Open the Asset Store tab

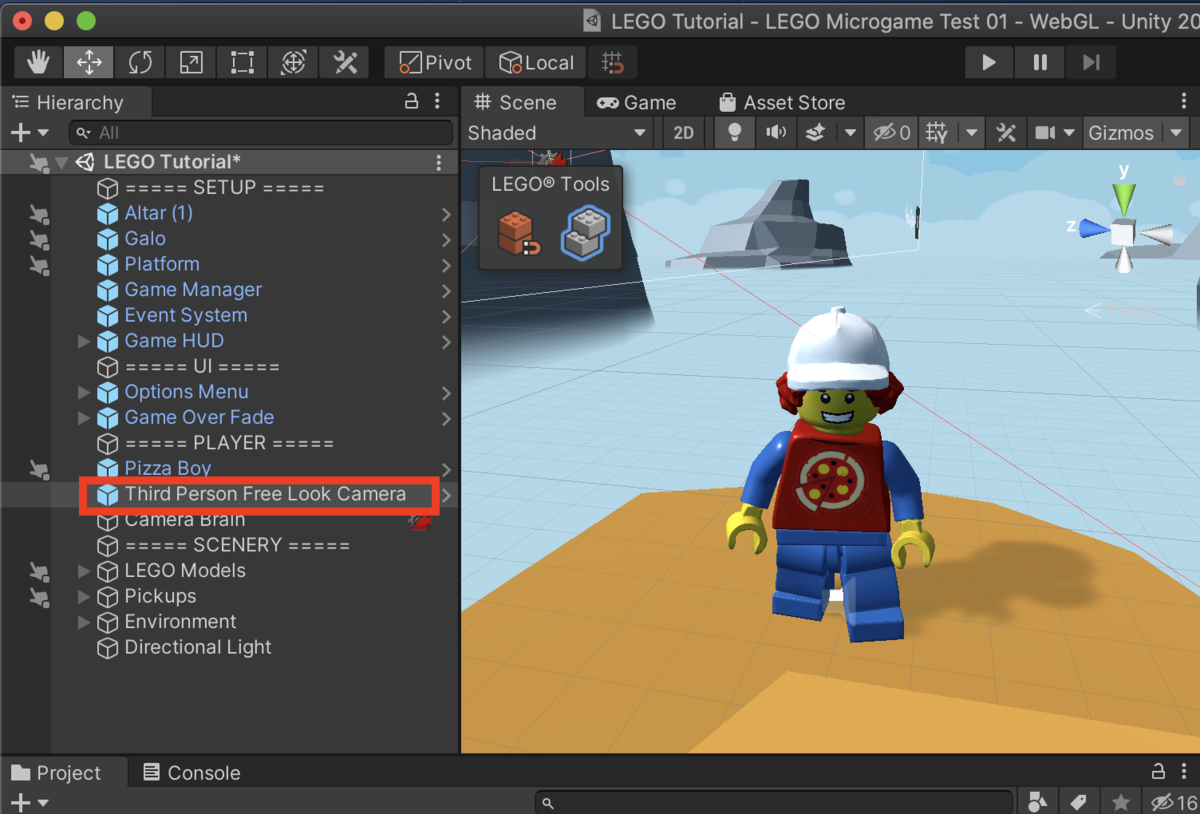tap(782, 102)
